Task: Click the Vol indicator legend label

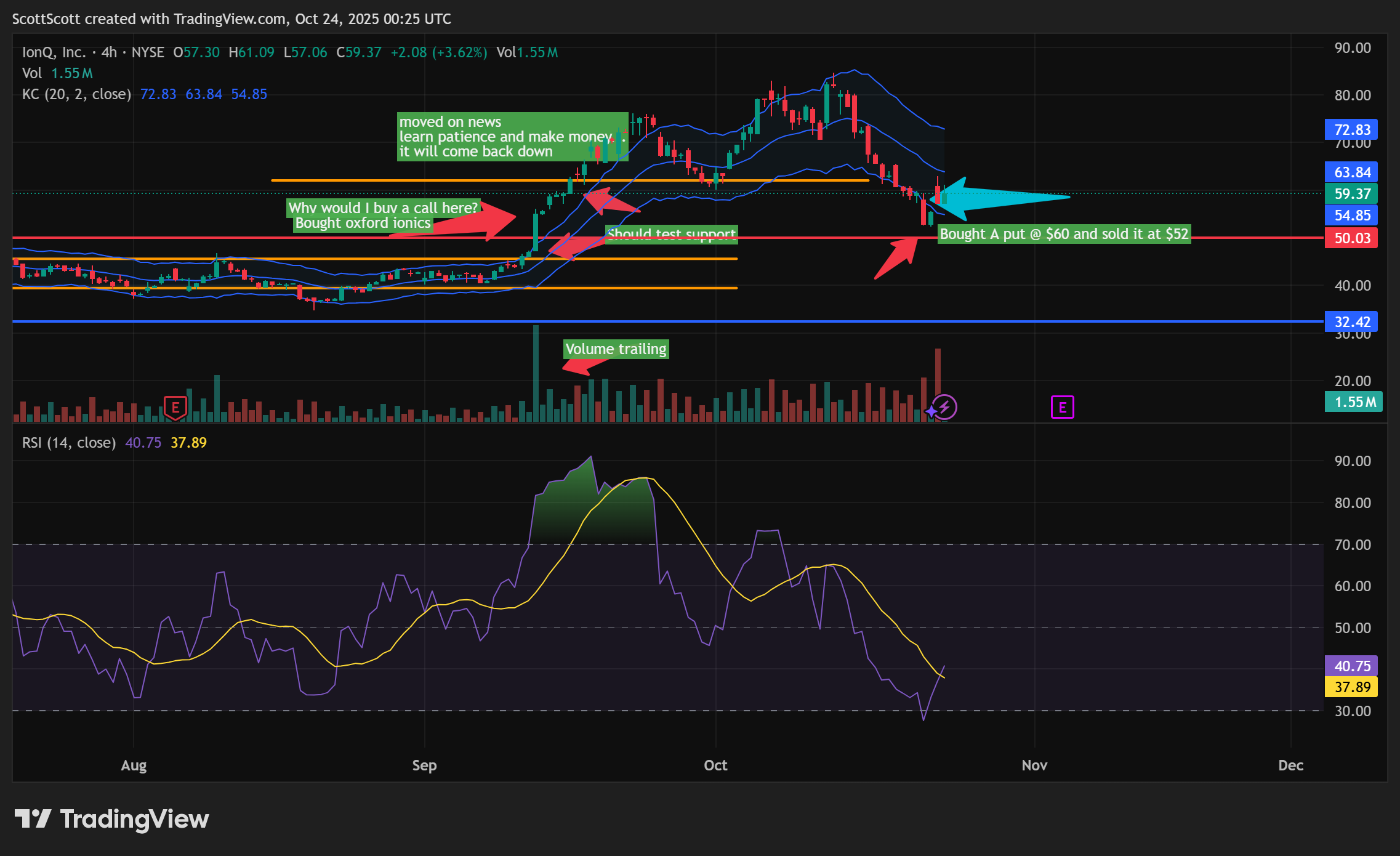Action: (x=32, y=73)
